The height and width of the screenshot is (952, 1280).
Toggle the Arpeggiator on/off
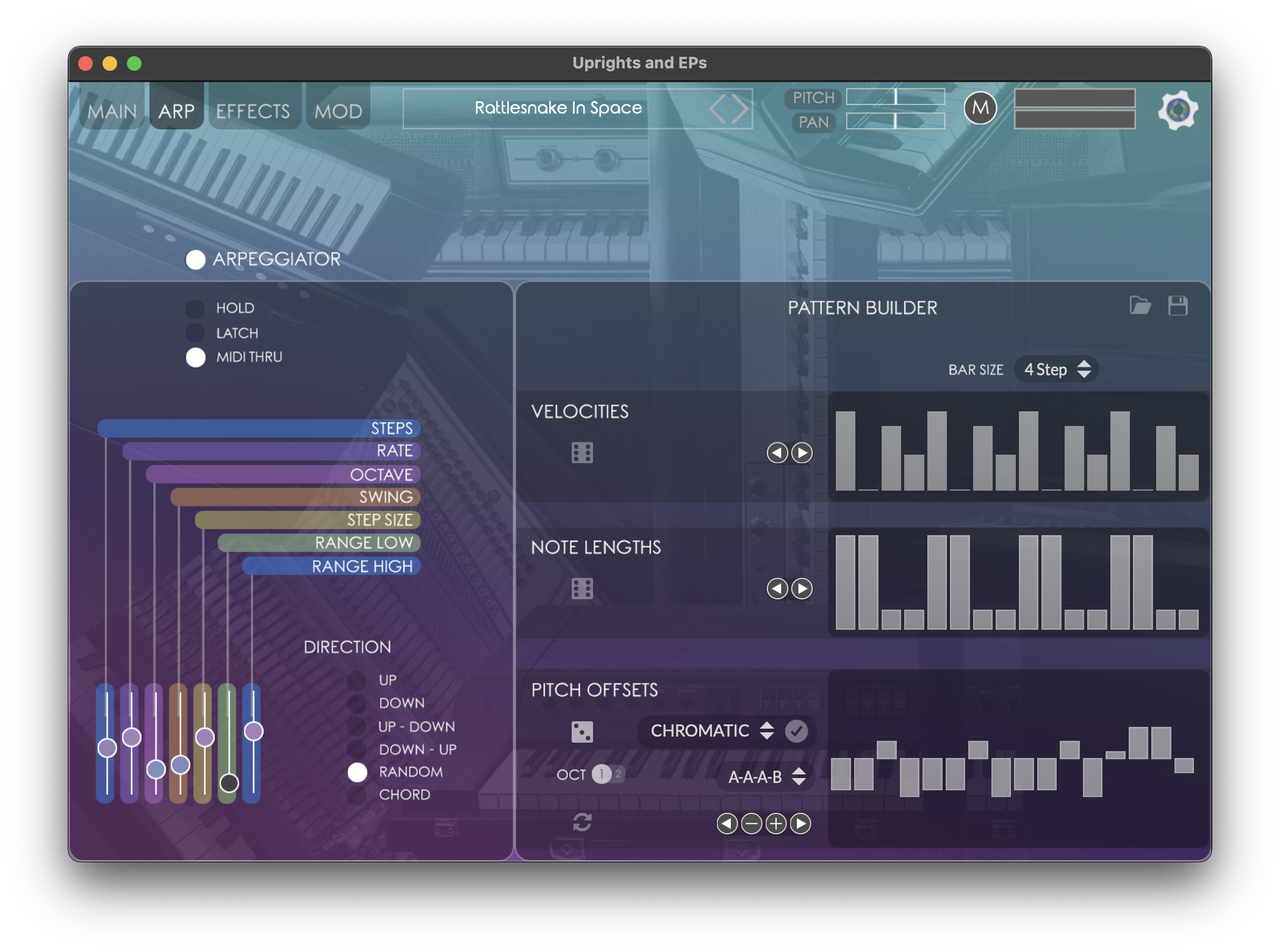195,260
